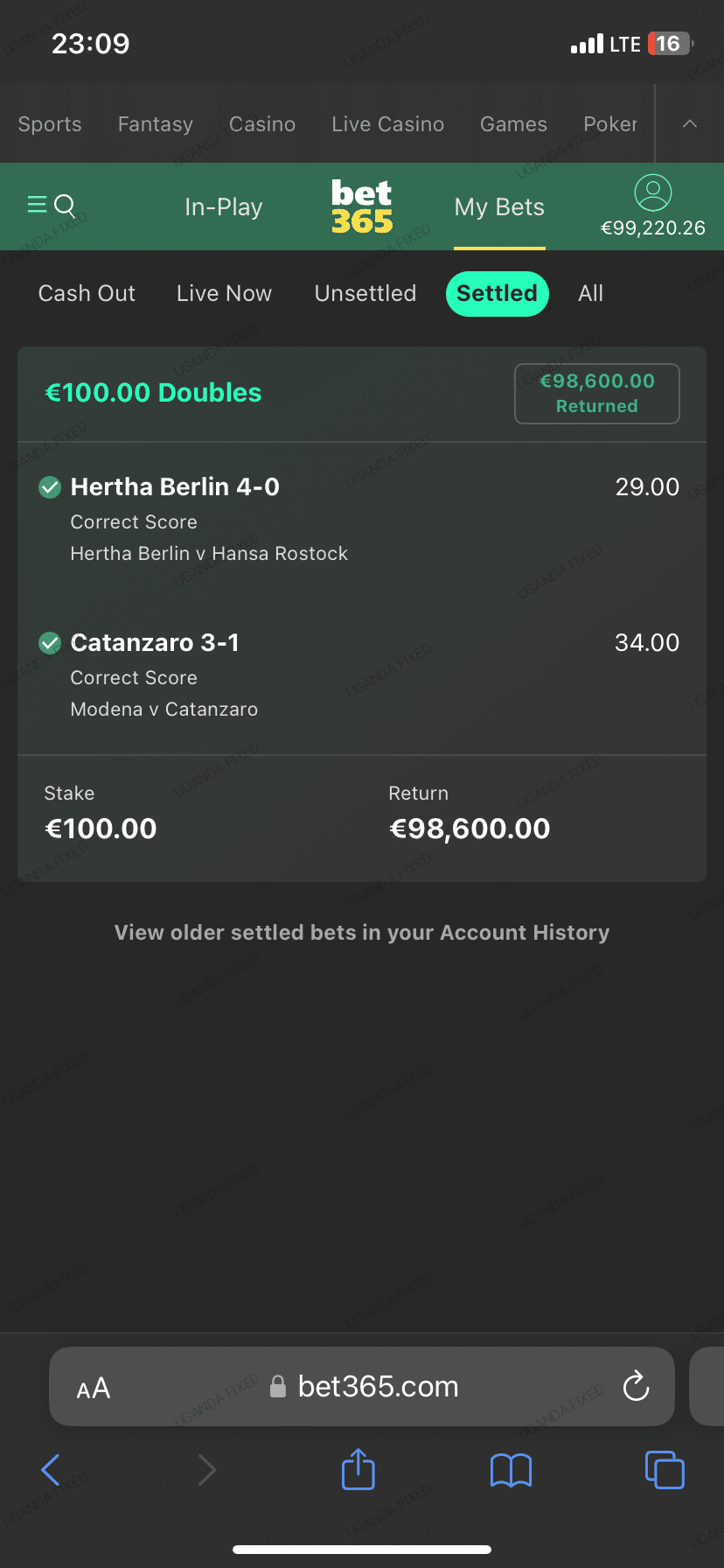Open the In-Play tab
This screenshot has width=724, height=1568.
pos(224,207)
